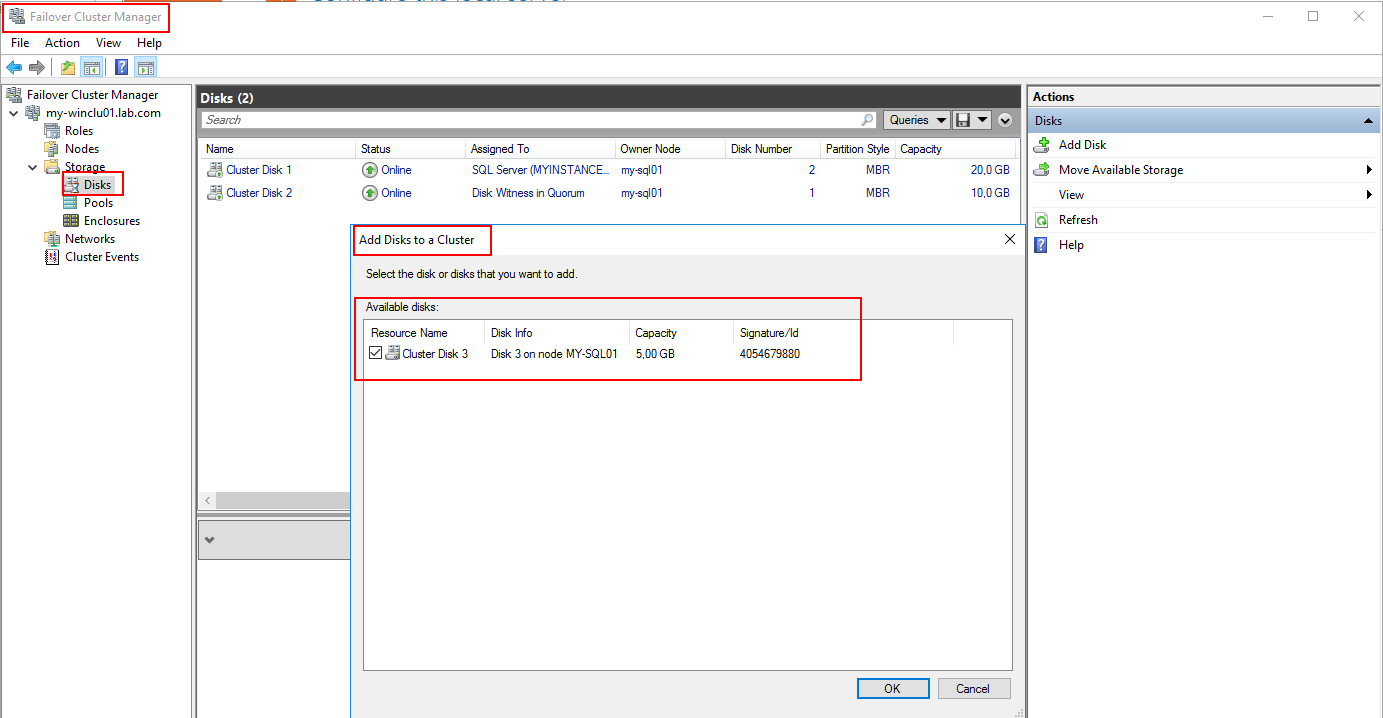Click the horizontal scrollbar left arrow in Disks list
The height and width of the screenshot is (718, 1383).
pos(208,500)
